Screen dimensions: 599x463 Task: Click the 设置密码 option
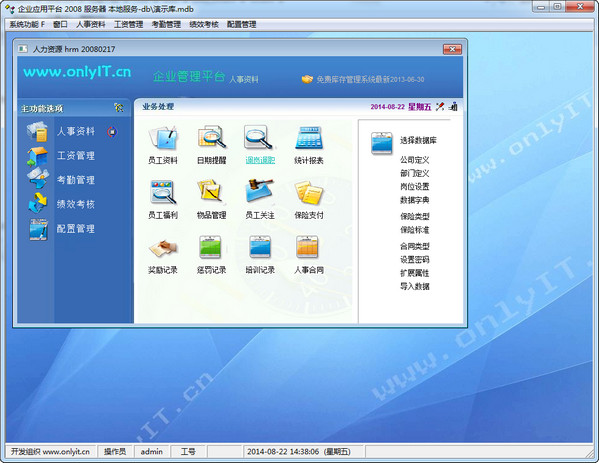[x=414, y=259]
